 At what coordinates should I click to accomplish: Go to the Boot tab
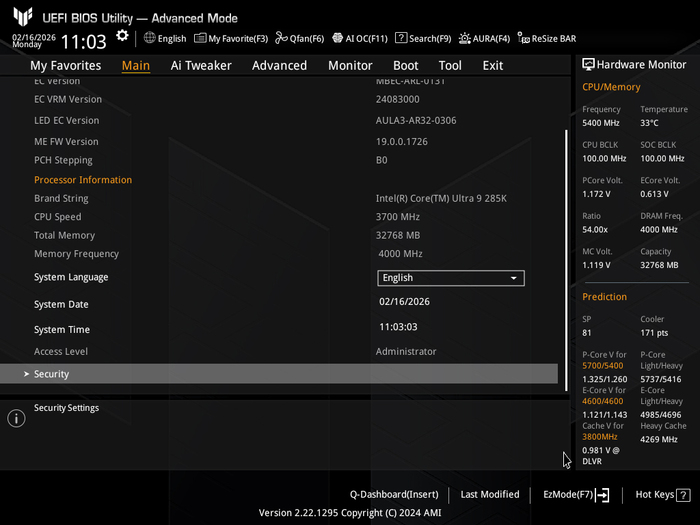(x=406, y=65)
